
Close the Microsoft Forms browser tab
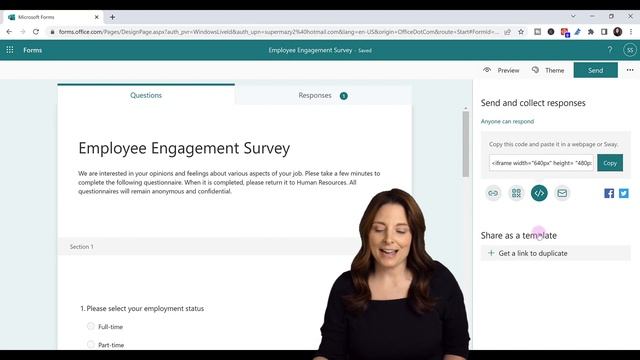[x=96, y=17]
